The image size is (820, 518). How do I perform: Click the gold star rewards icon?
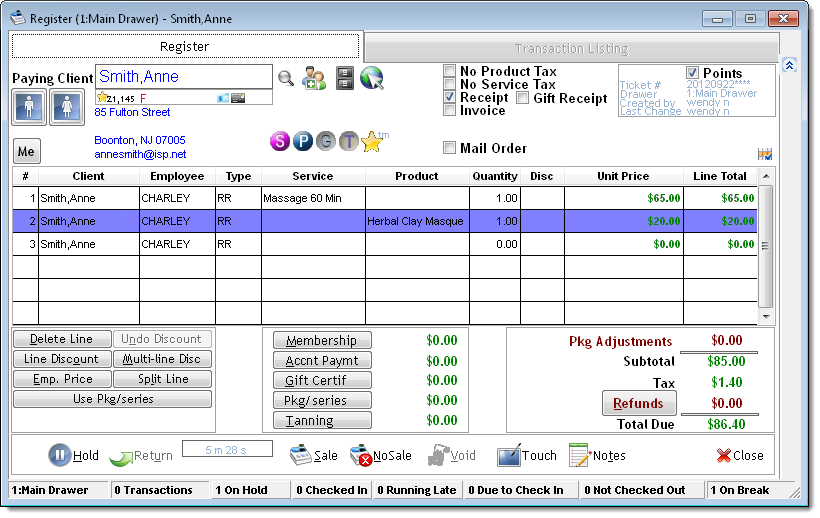[372, 142]
